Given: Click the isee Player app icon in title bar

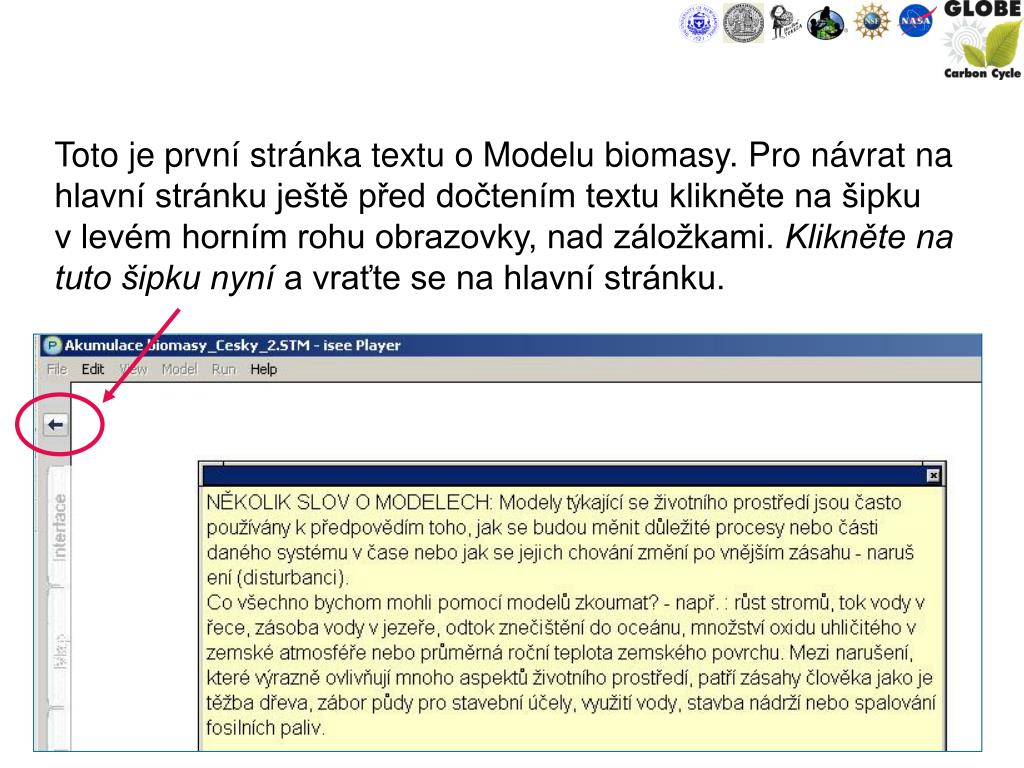Looking at the screenshot, I should [x=52, y=345].
